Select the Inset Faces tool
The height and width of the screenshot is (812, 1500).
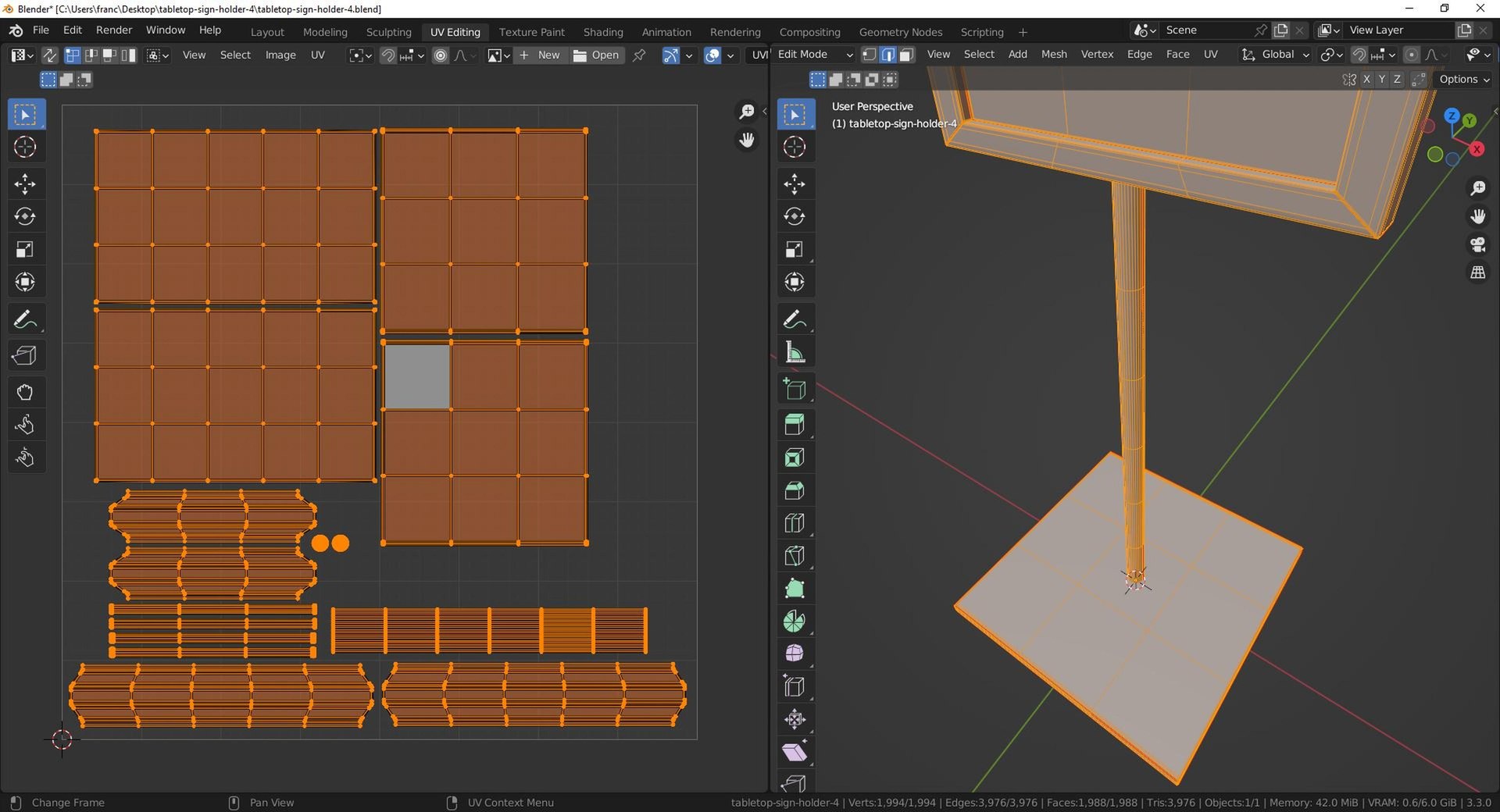(795, 458)
